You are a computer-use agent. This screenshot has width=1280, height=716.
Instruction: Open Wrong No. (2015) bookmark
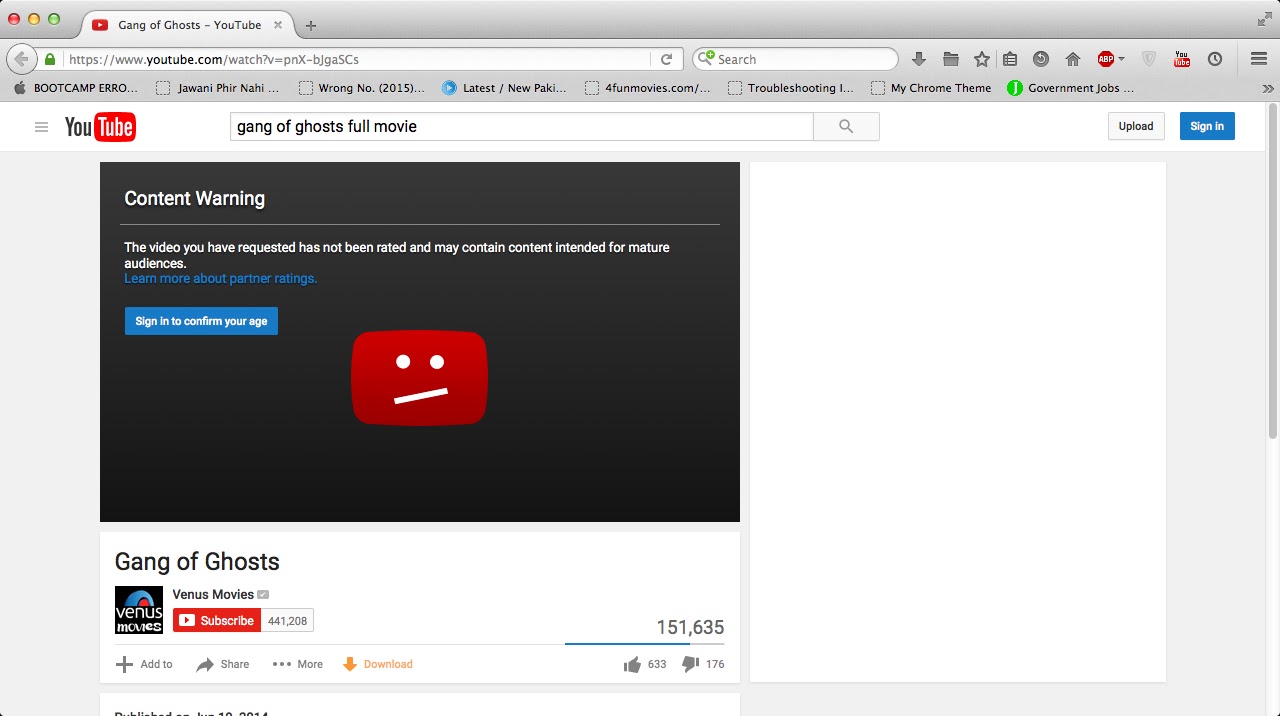(362, 88)
